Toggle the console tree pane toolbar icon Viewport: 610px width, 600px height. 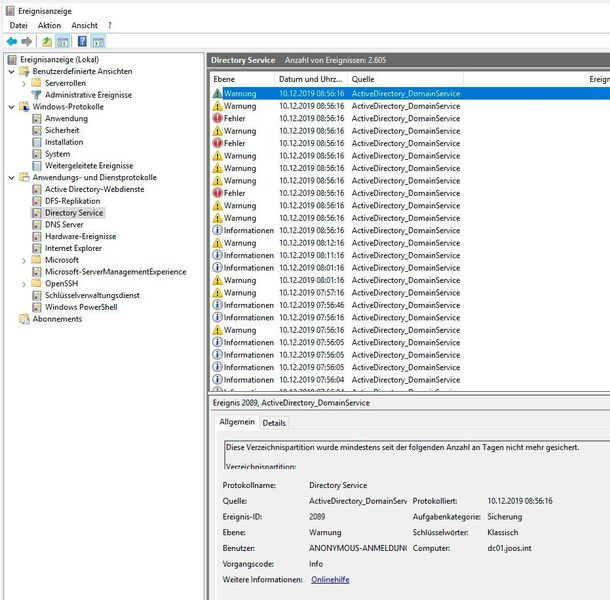click(x=63, y=41)
